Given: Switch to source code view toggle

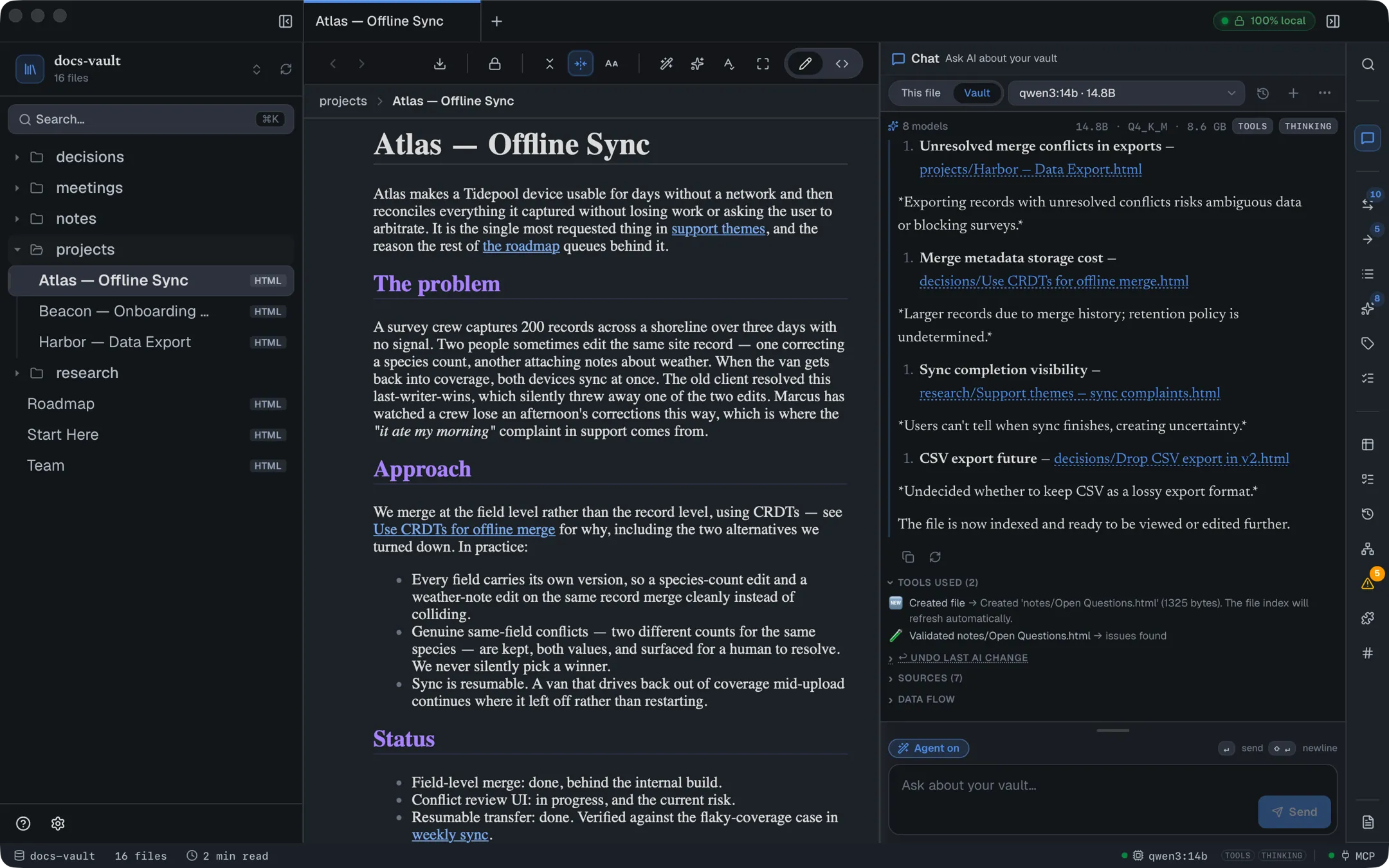Looking at the screenshot, I should [x=842, y=64].
